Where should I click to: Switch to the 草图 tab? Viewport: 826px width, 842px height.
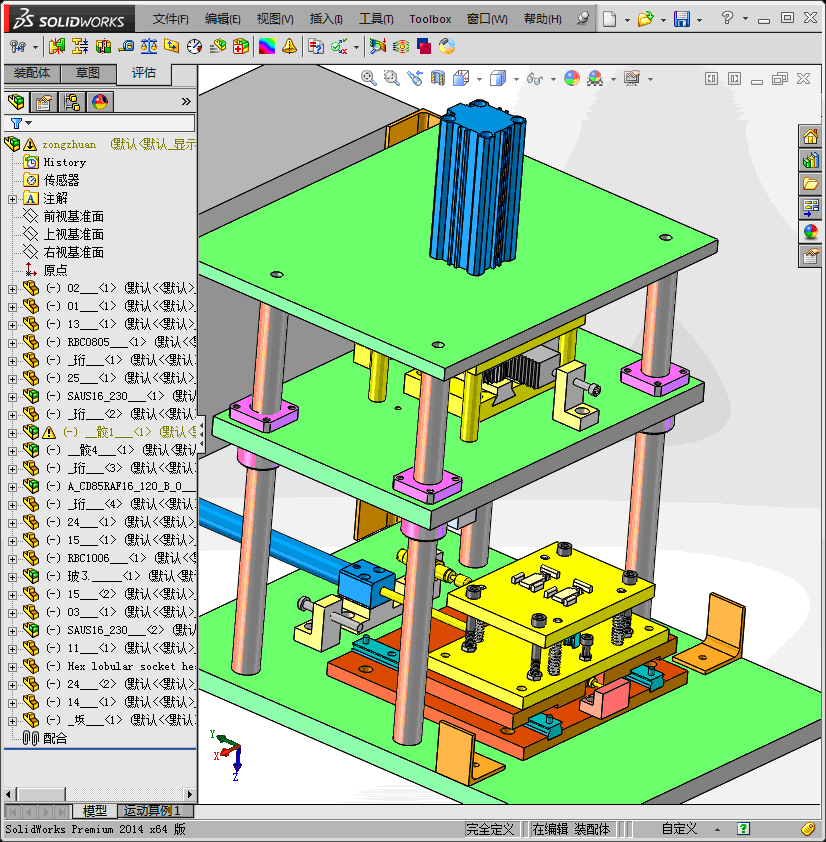[x=87, y=73]
